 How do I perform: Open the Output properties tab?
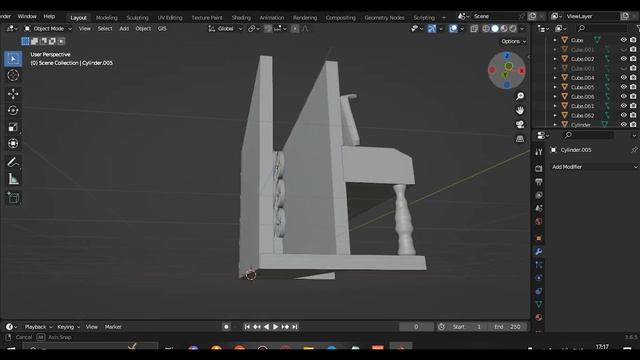pos(539,182)
